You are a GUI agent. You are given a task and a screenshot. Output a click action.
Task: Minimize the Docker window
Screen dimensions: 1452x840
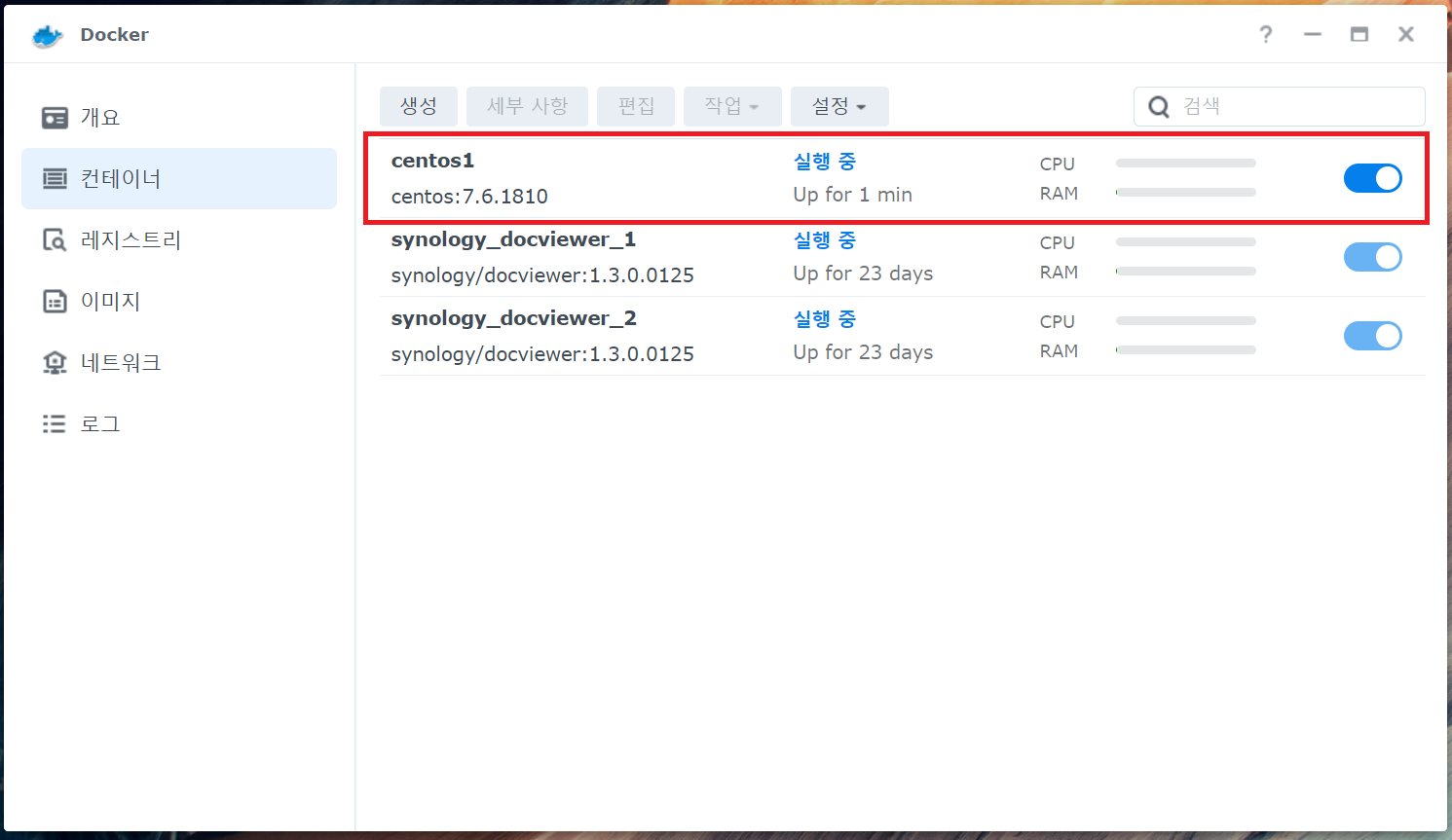pos(1313,35)
